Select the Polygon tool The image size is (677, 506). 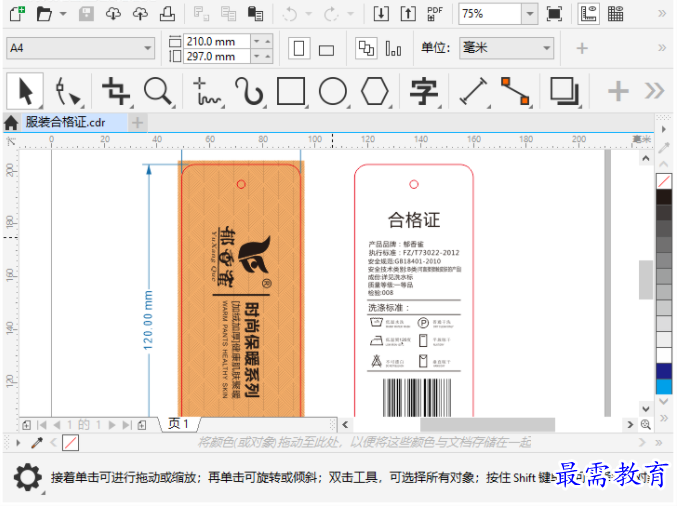coord(374,91)
